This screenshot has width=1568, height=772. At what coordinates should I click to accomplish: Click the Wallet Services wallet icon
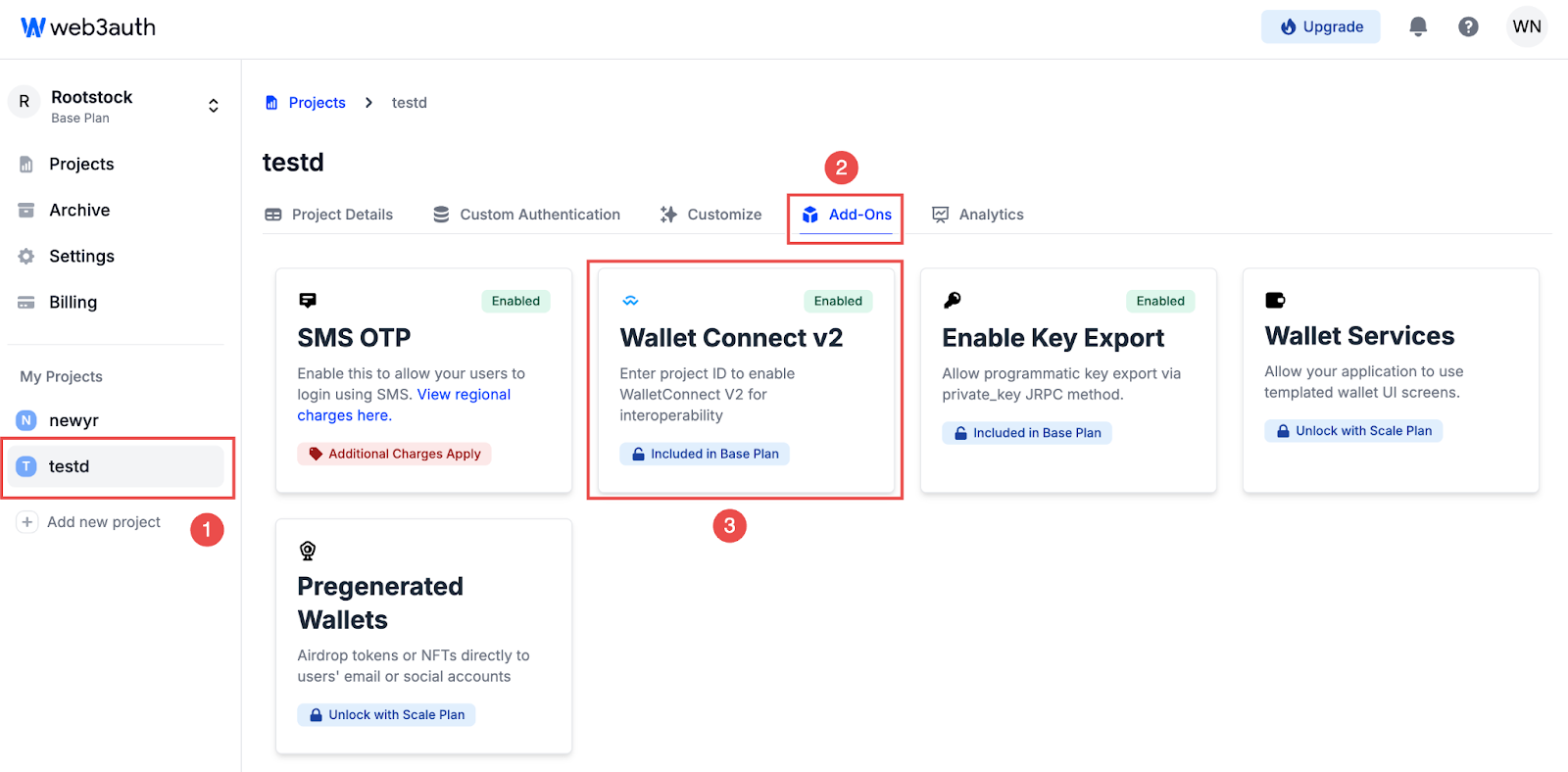click(1274, 300)
